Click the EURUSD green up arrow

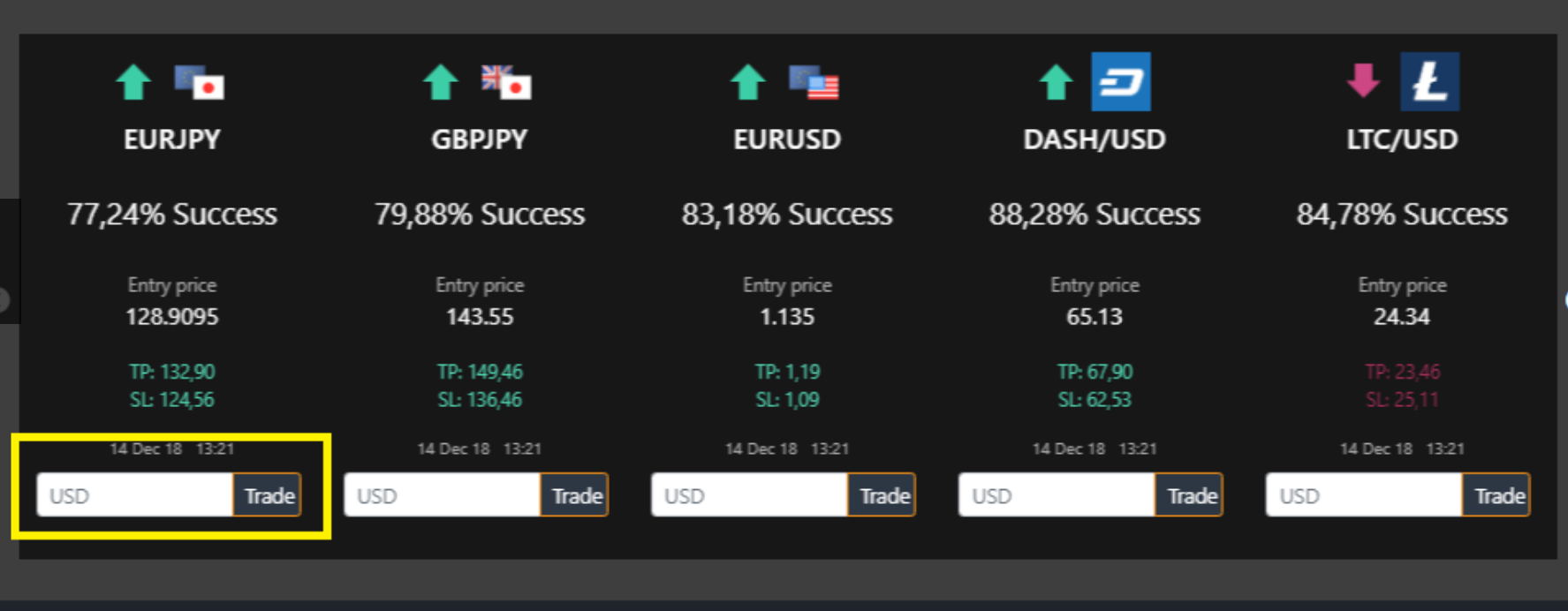pos(748,82)
